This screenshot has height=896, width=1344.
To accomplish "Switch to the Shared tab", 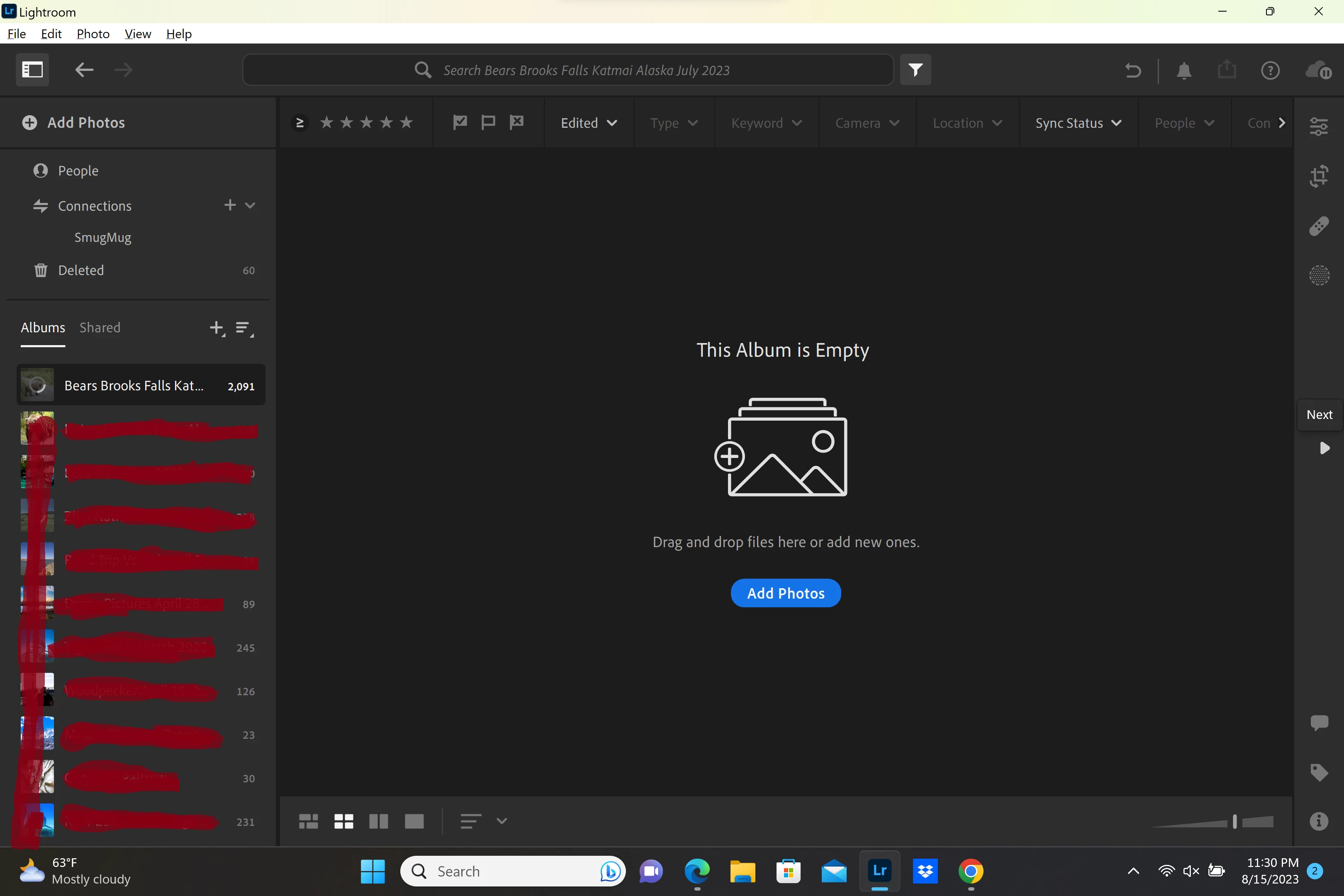I will pos(100,327).
